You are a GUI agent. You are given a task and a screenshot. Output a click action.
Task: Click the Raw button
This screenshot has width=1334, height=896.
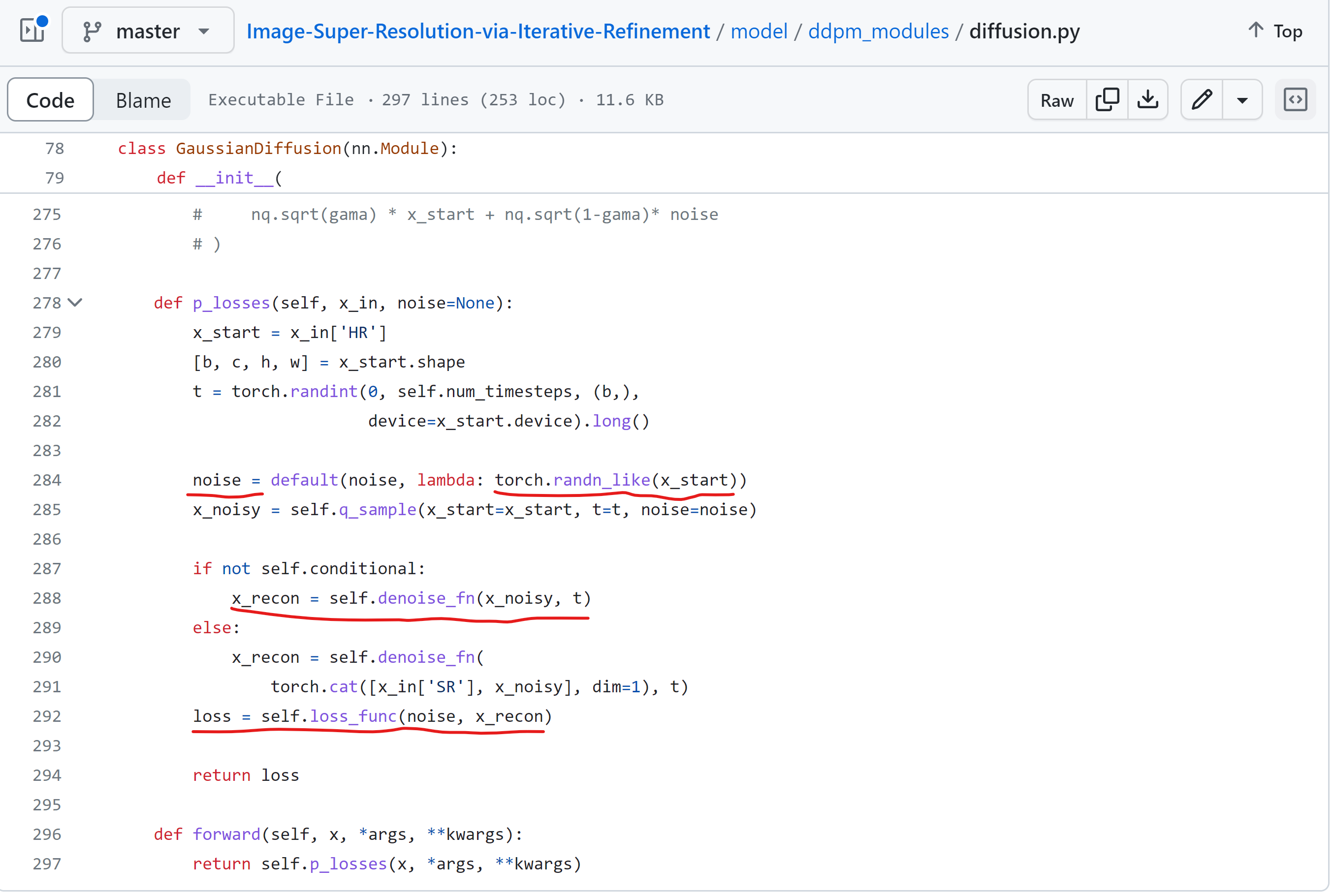point(1056,100)
